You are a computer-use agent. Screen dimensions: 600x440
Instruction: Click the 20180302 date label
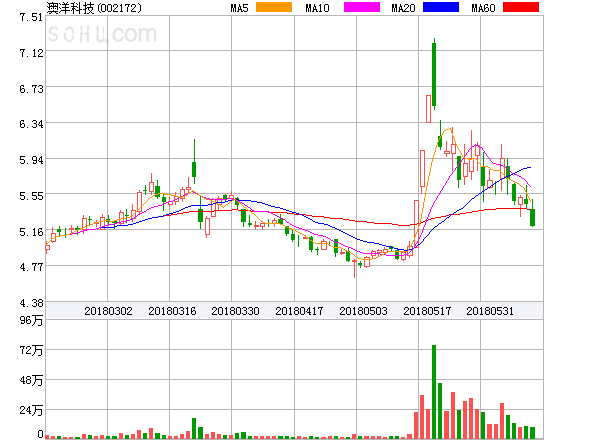(108, 311)
